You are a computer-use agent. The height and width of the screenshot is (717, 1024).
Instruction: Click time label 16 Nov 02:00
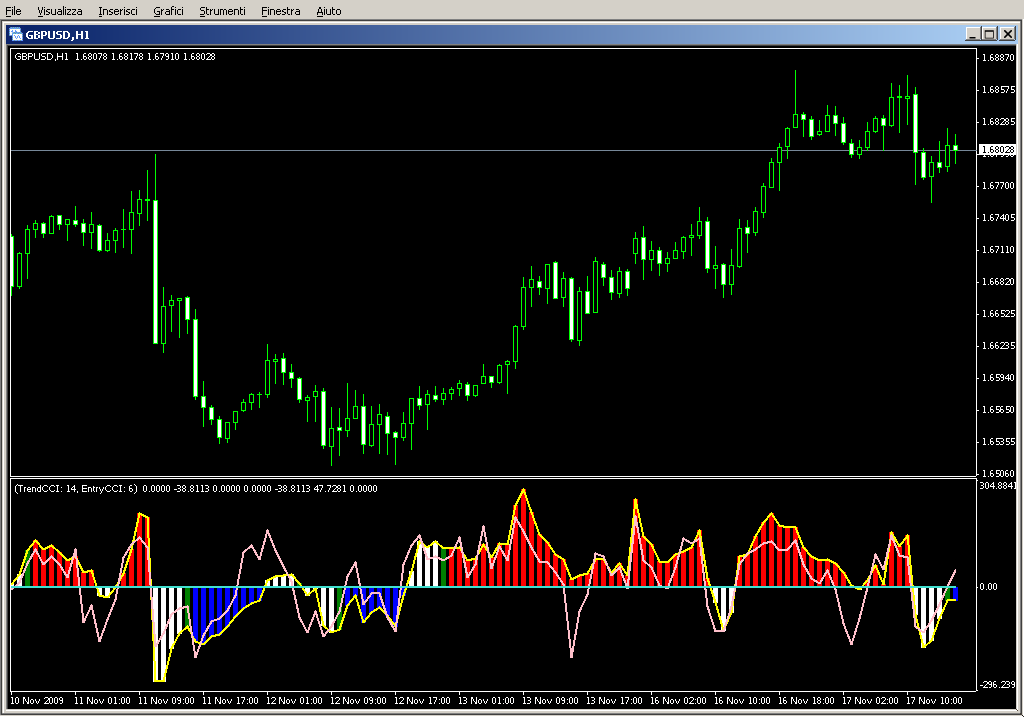tap(678, 701)
